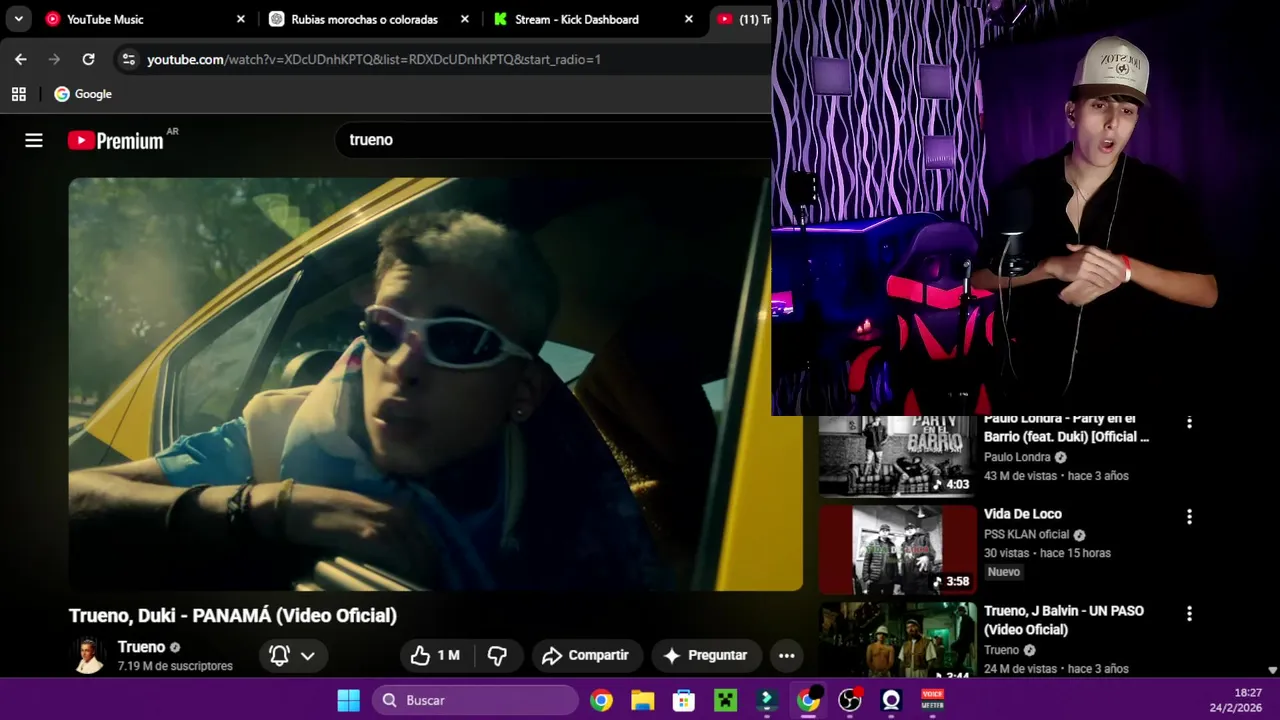
Task: Expand the subscription notification chevron
Action: [308, 656]
